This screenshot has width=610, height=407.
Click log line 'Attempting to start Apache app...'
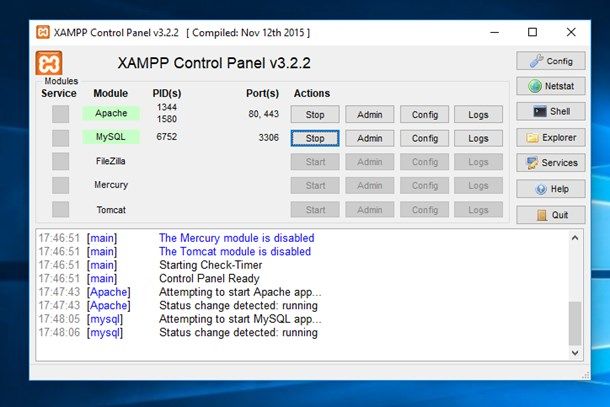240,292
